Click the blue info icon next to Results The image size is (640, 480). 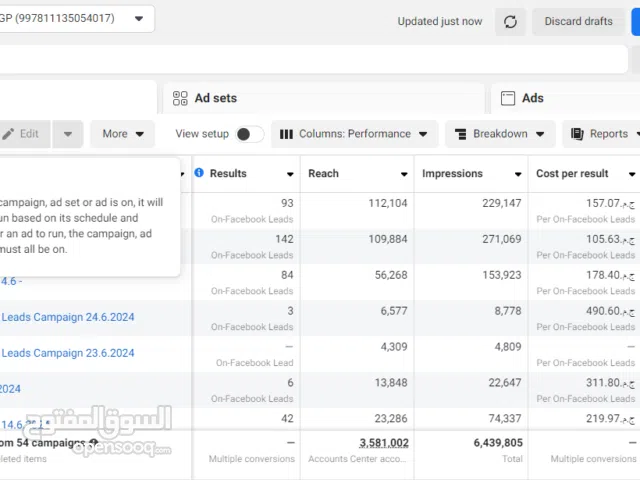pos(199,173)
